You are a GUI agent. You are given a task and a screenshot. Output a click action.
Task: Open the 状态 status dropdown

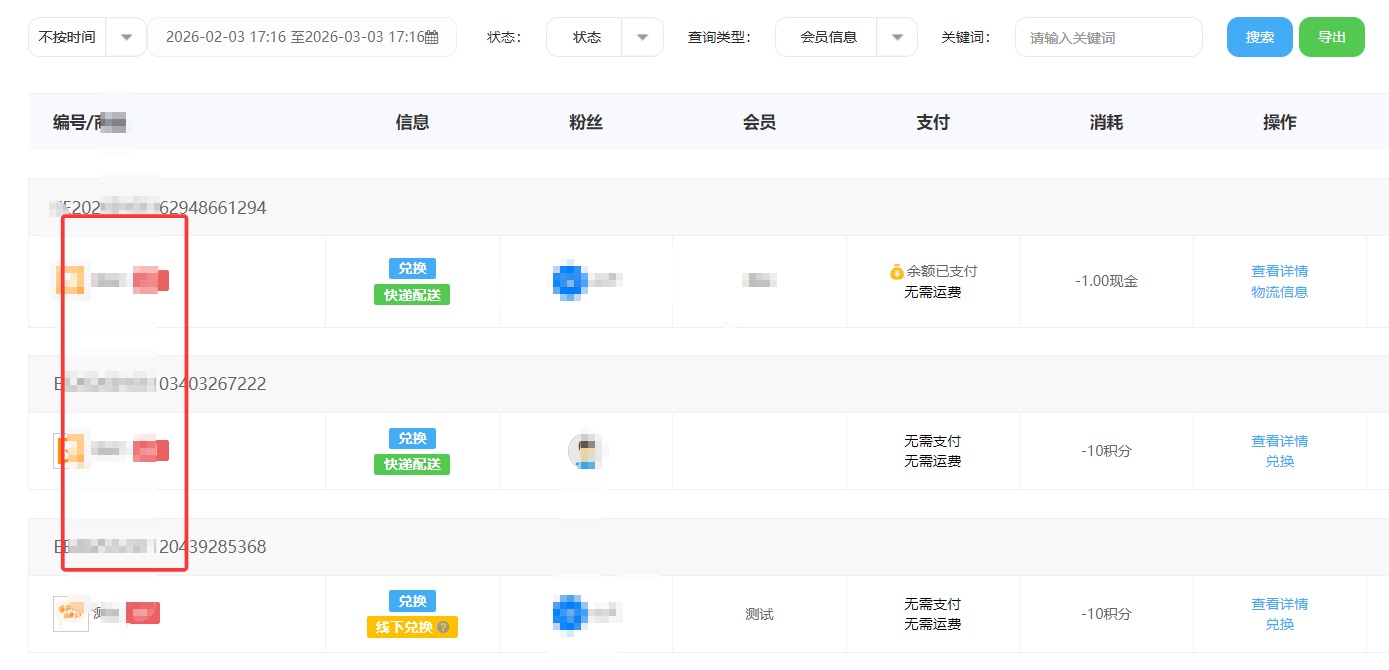(x=604, y=36)
